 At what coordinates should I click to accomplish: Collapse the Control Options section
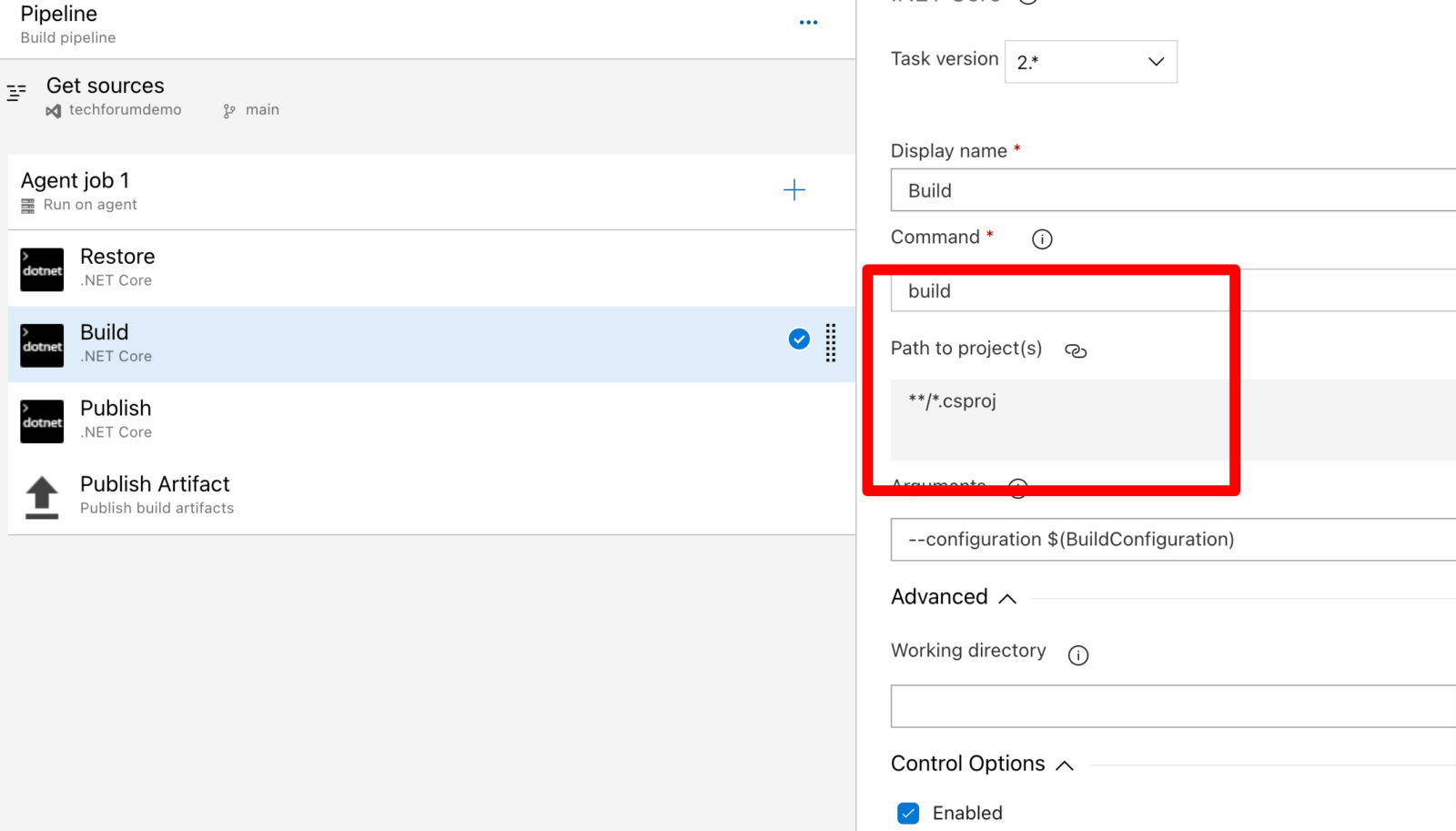click(1065, 765)
